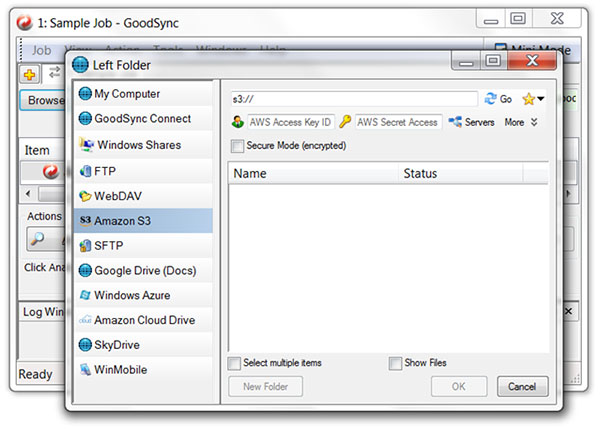Focus the AWS Secret Access field
Screen dimensions: 600x429
point(398,122)
